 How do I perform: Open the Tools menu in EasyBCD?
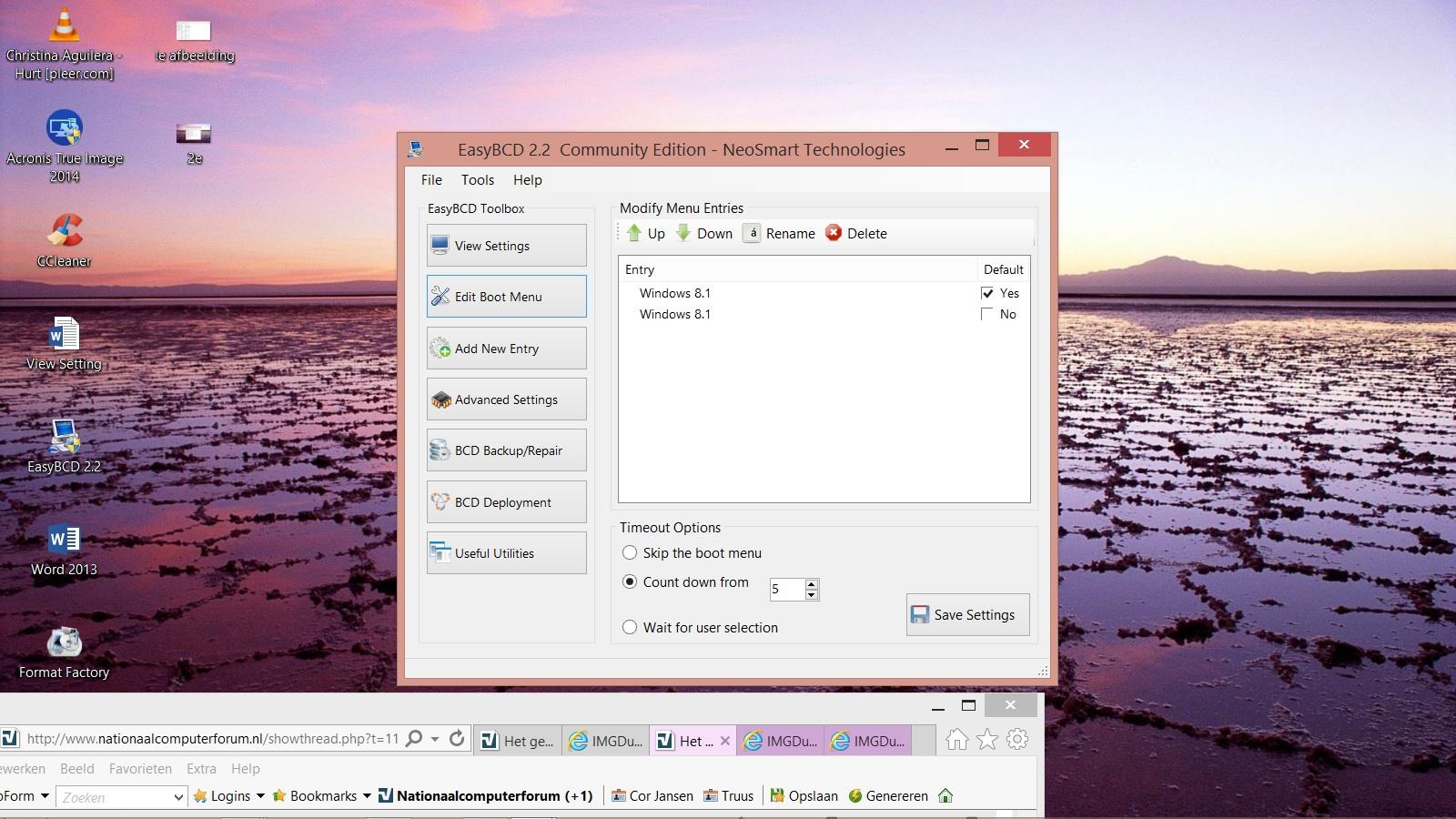[478, 180]
